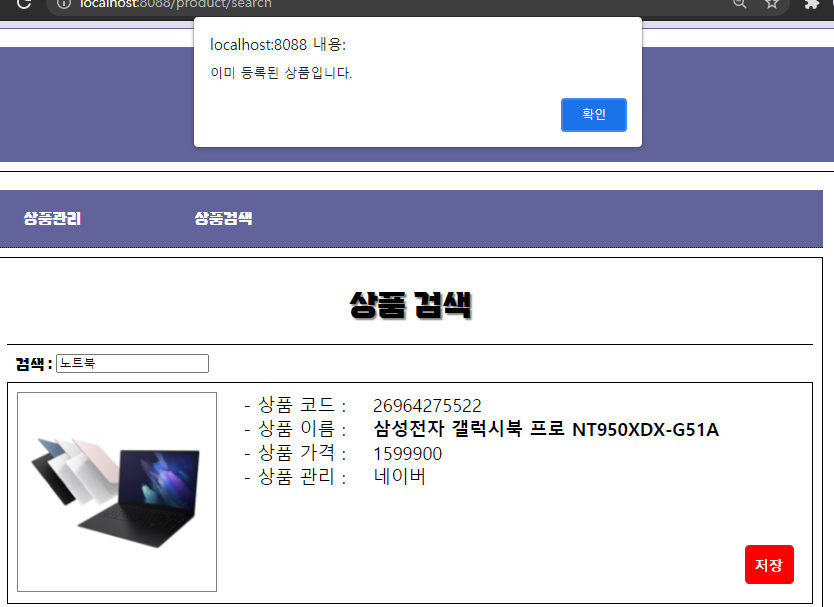Click the bookmark star icon

pos(772,3)
